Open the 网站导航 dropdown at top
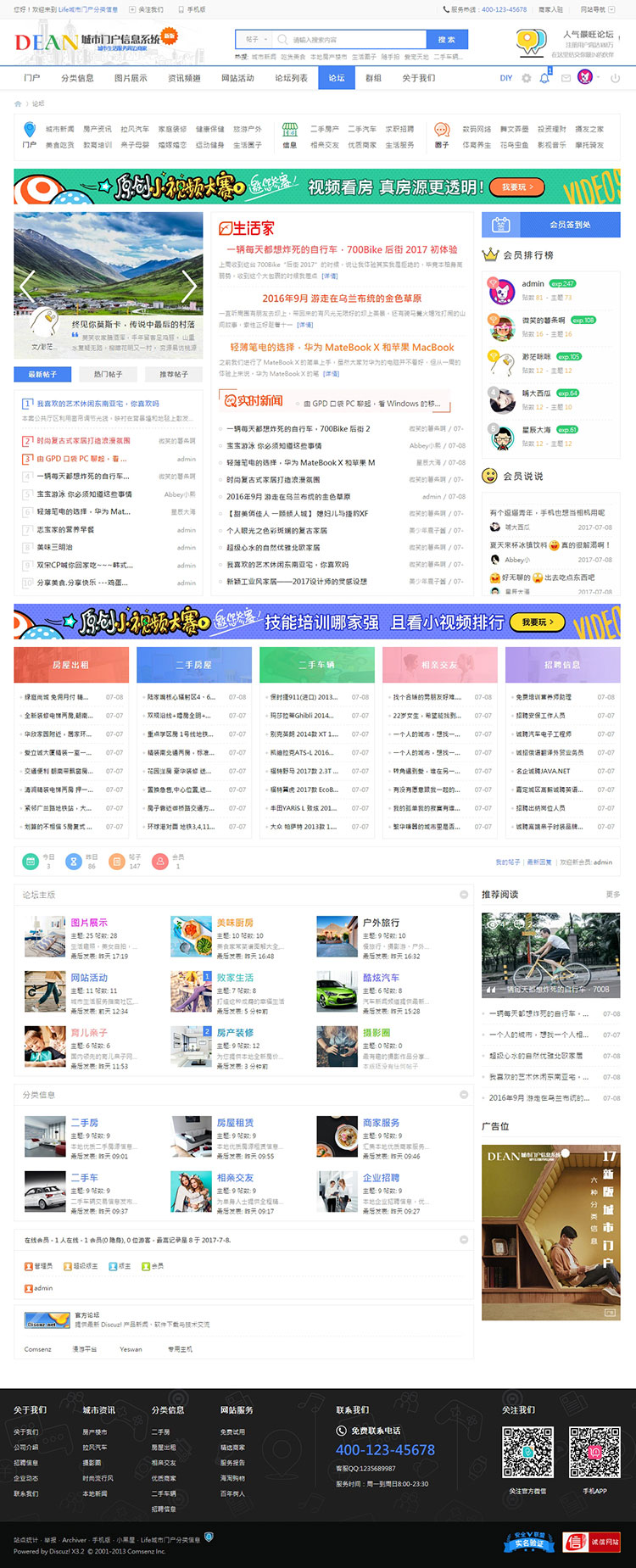Image resolution: width=636 pixels, height=1568 pixels. (x=594, y=9)
